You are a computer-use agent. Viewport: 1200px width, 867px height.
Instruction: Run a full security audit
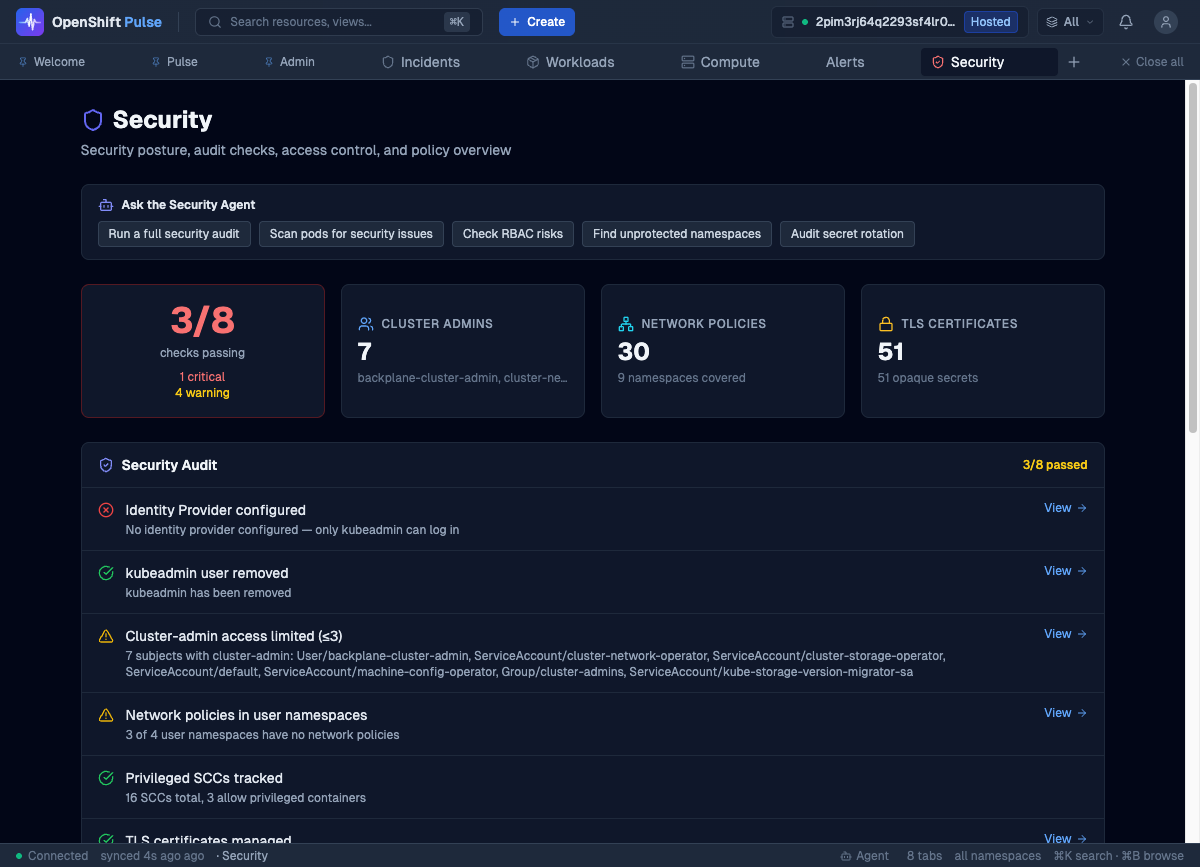(x=174, y=234)
